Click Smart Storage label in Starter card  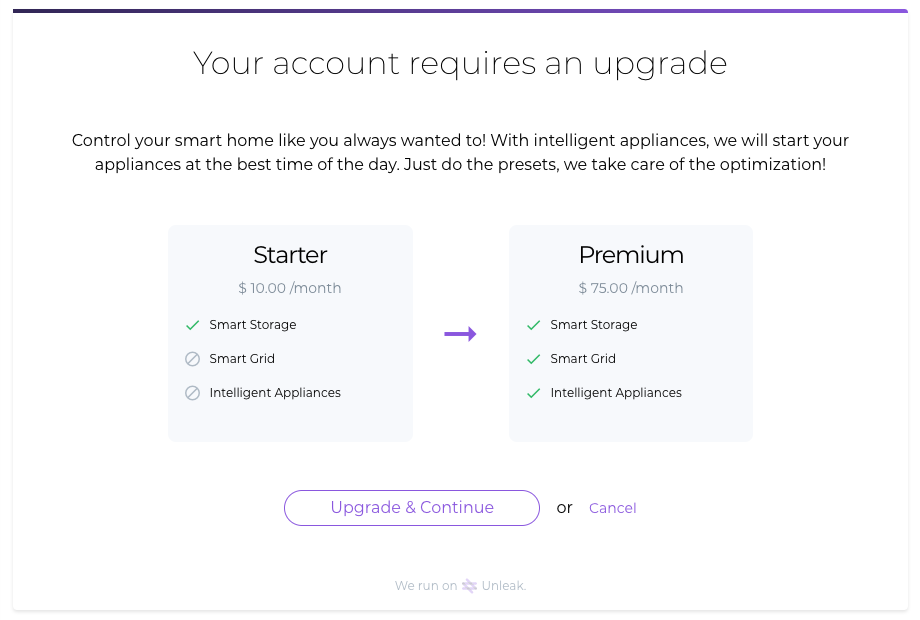[x=253, y=325]
